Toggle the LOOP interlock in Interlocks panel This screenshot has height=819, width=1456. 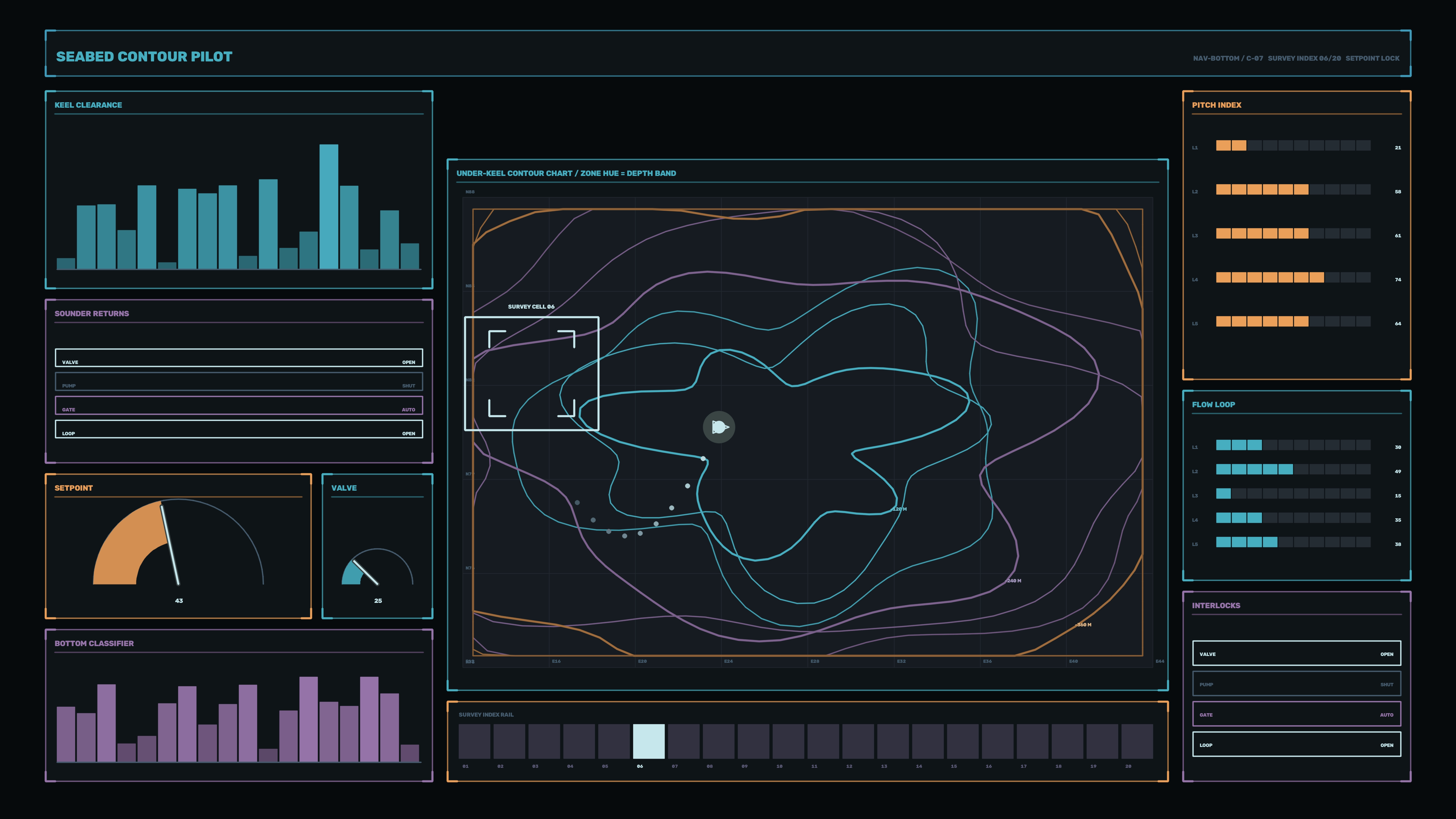click(x=1297, y=744)
